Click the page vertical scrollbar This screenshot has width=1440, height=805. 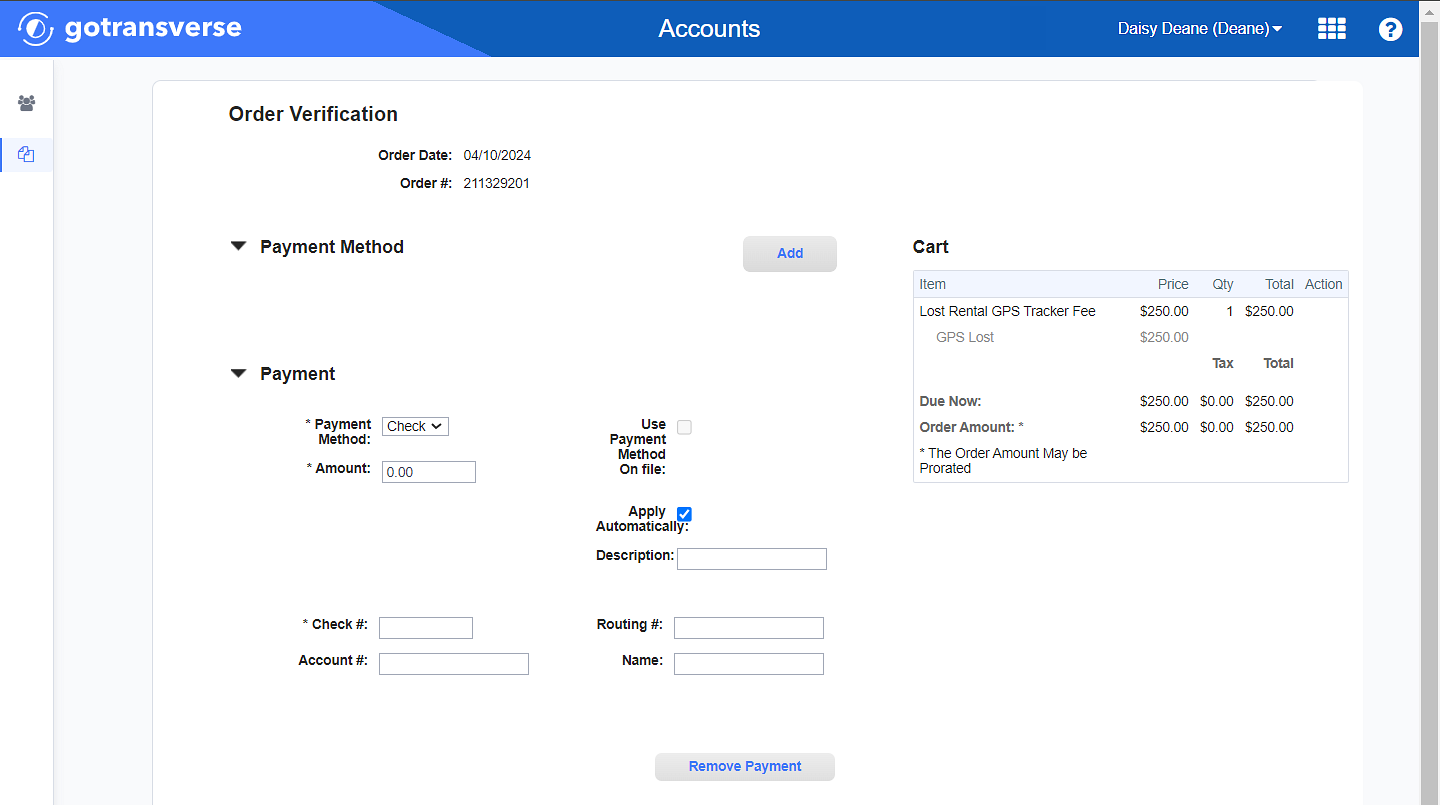pos(1430,402)
